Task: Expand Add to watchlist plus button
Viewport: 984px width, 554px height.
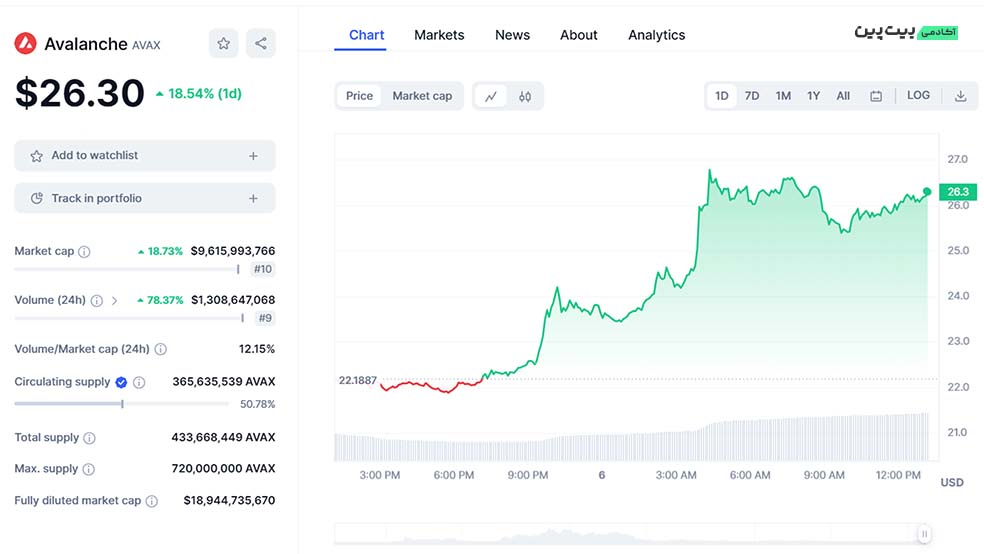Action: tap(253, 156)
